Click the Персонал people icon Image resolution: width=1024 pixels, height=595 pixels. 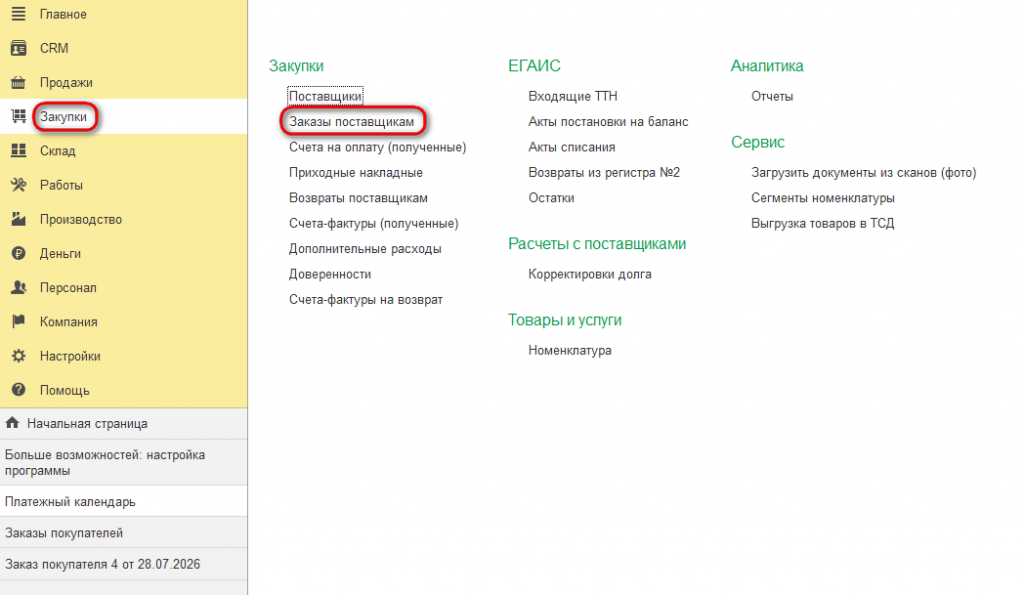tap(18, 287)
